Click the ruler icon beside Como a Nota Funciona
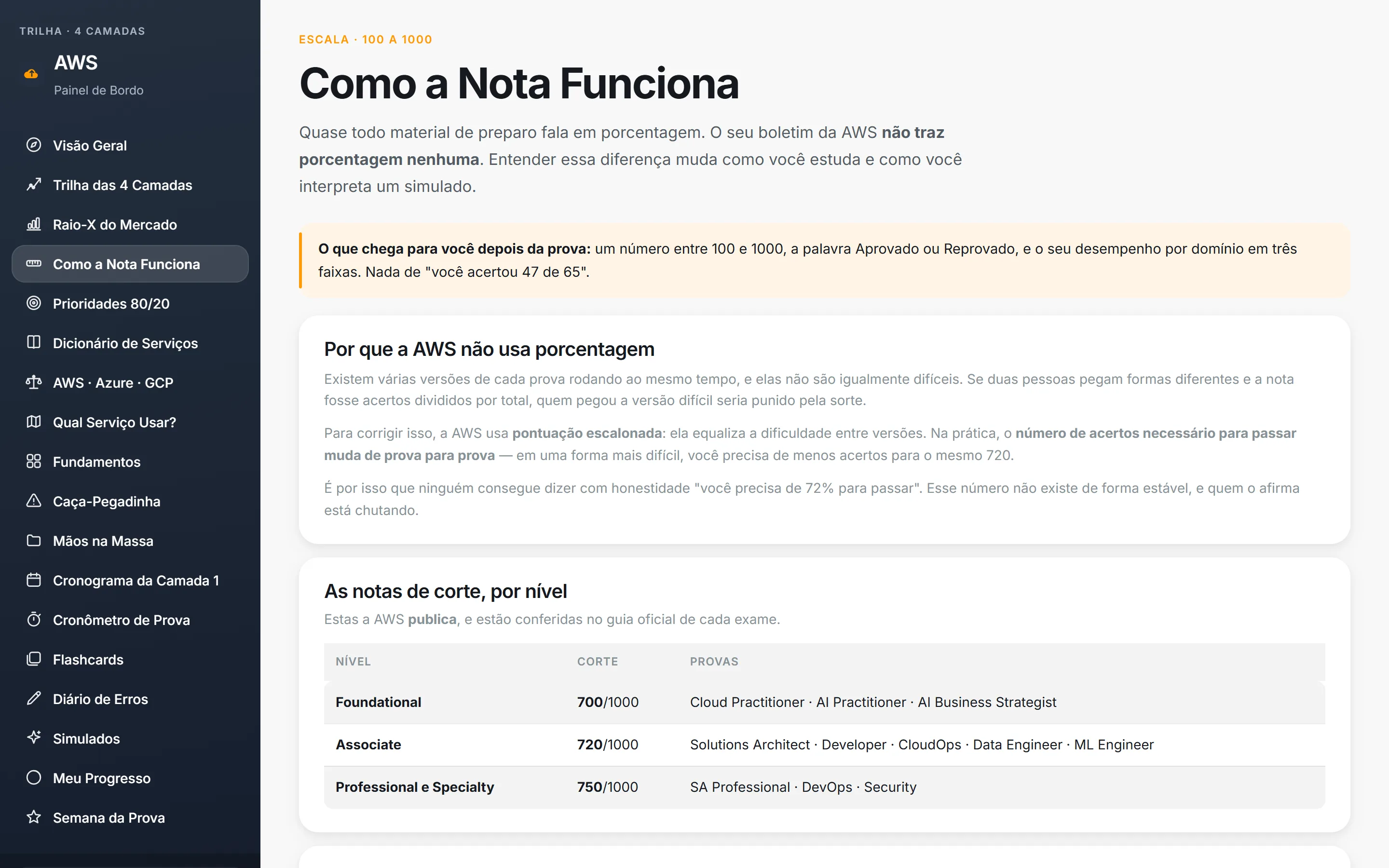This screenshot has height=868, width=1389. [x=34, y=263]
